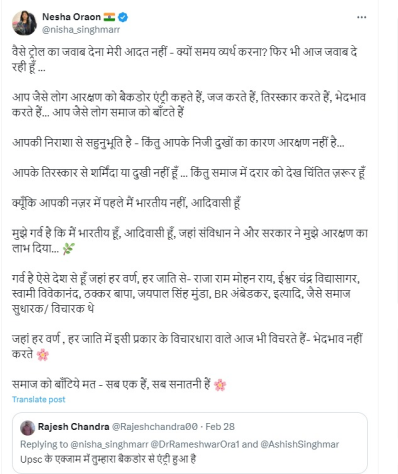Open the @DrRameshwarOra1 mention
This screenshot has height=474, width=398.
[x=195, y=444]
